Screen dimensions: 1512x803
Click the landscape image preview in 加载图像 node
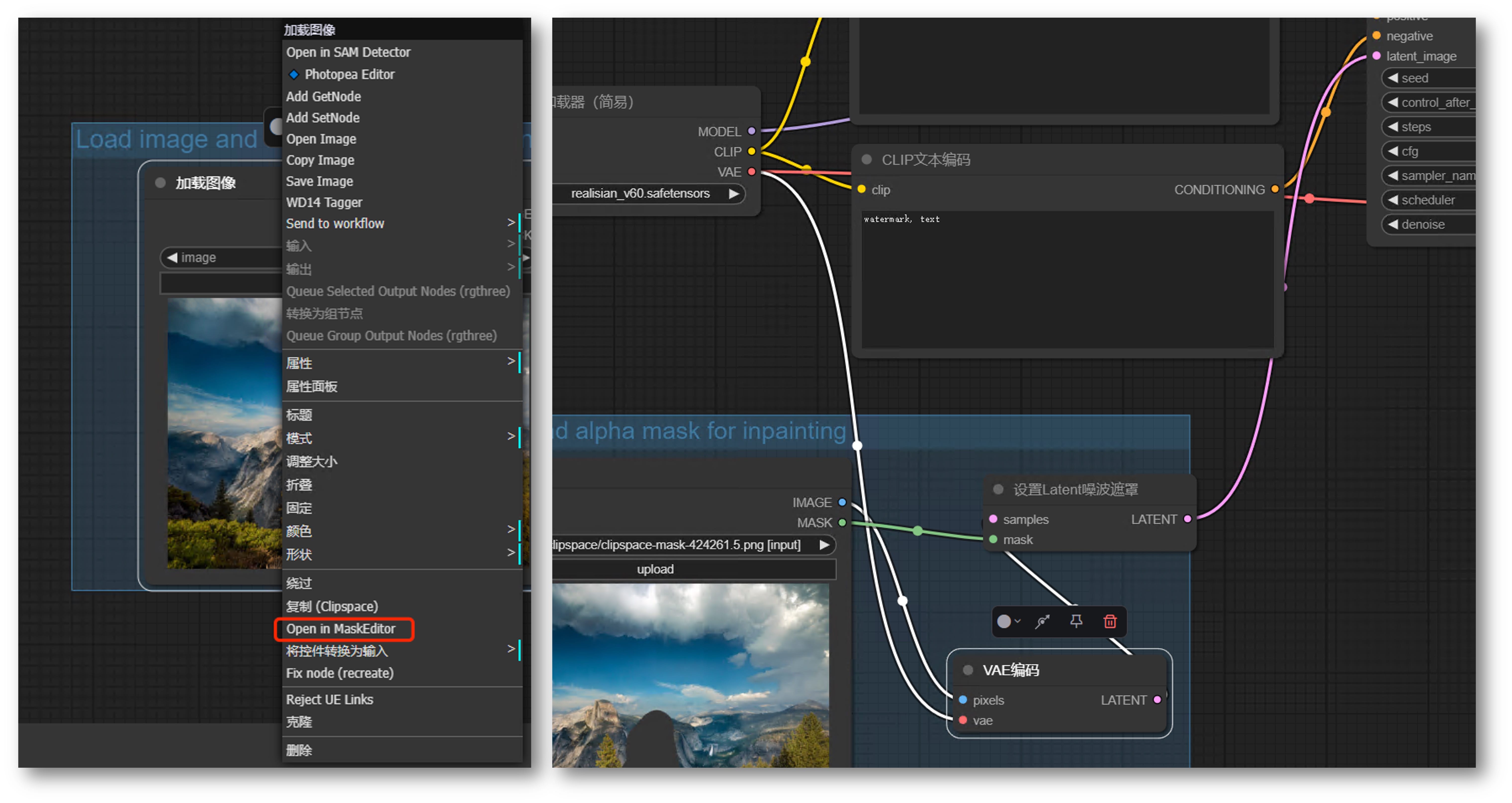pos(224,433)
